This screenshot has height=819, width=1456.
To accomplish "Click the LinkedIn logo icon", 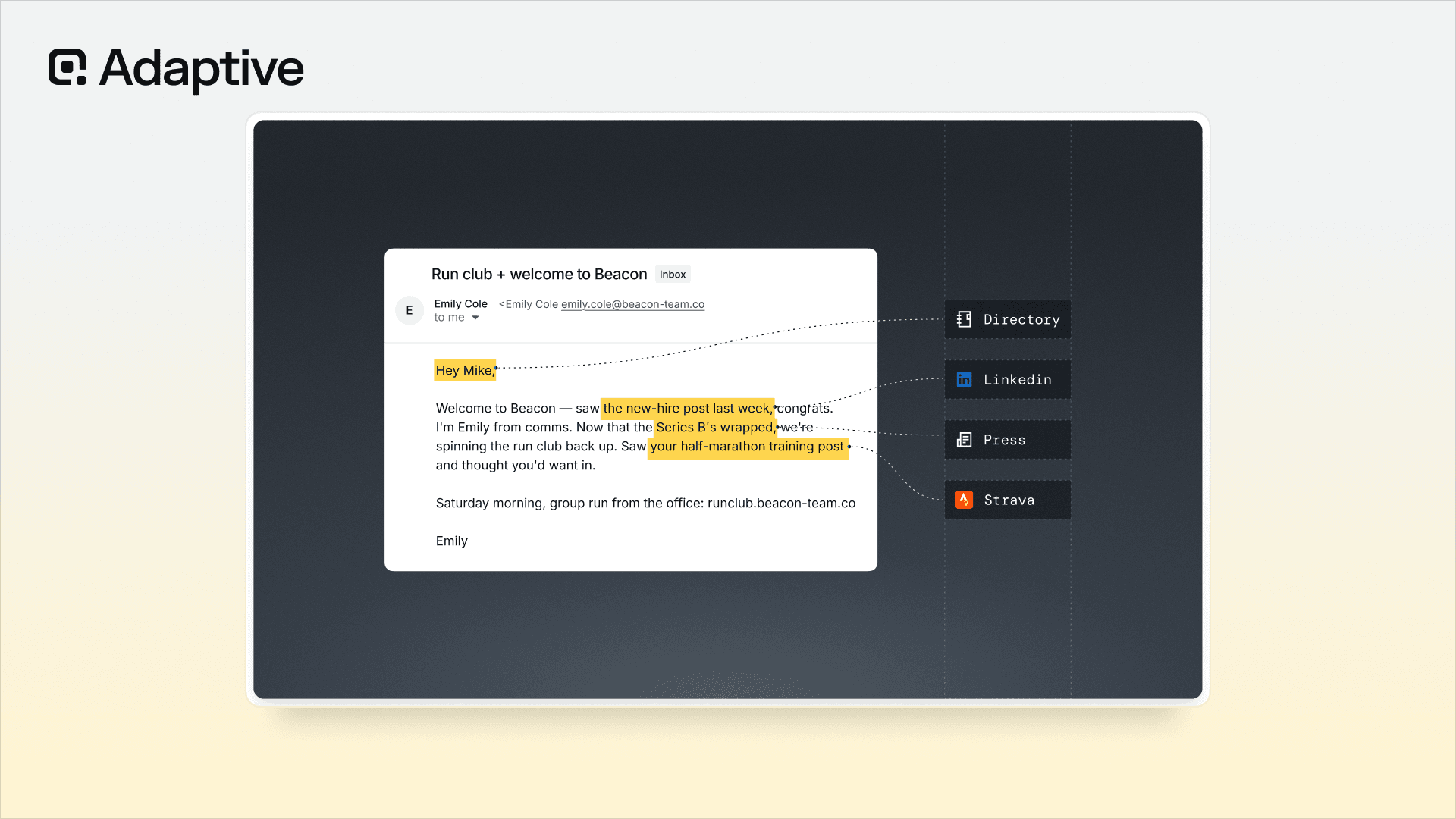I will pos(964,379).
